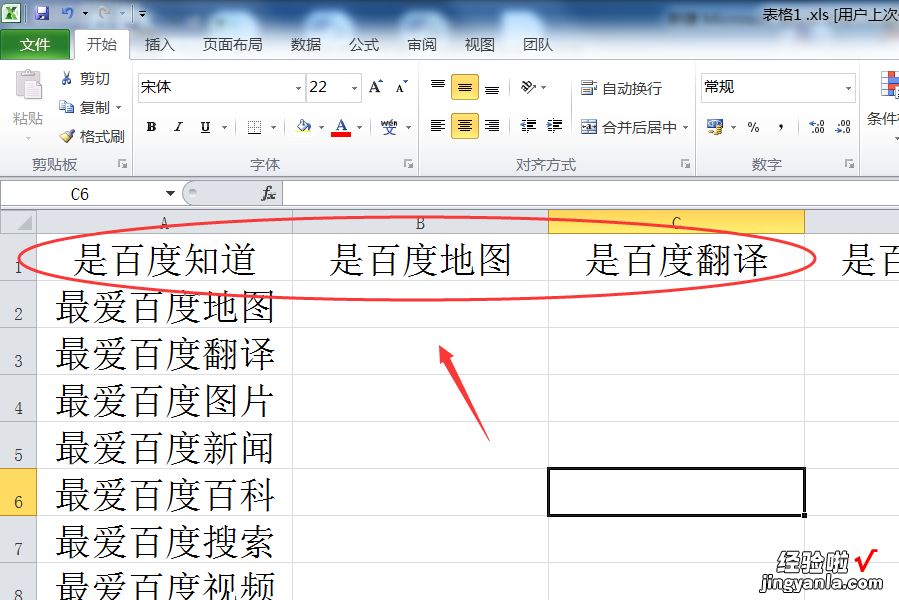This screenshot has height=600, width=899.
Task: Increase font size with the large A icon
Action: pos(376,87)
